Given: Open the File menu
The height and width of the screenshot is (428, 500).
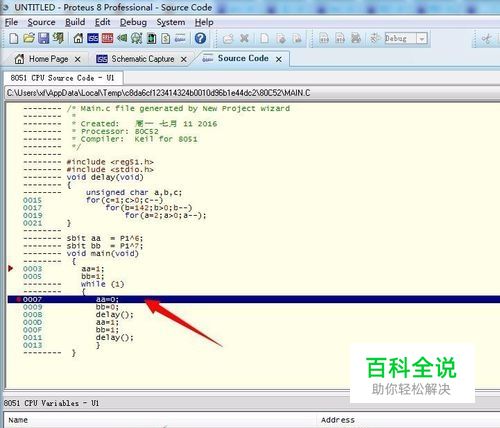Looking at the screenshot, I should (x=11, y=22).
